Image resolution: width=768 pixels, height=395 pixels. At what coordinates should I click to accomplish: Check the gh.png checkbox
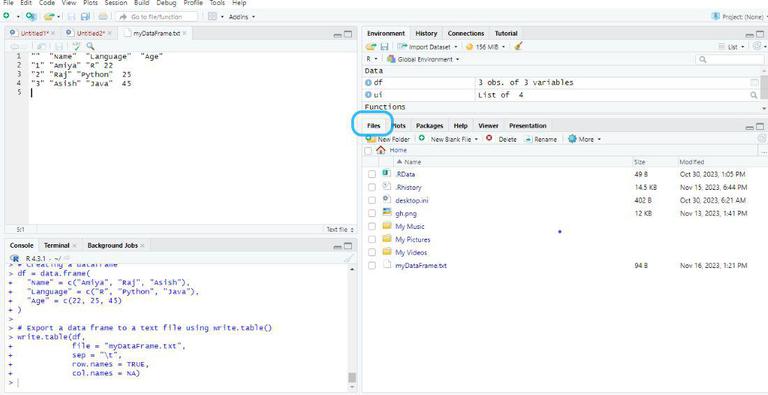pos(372,213)
